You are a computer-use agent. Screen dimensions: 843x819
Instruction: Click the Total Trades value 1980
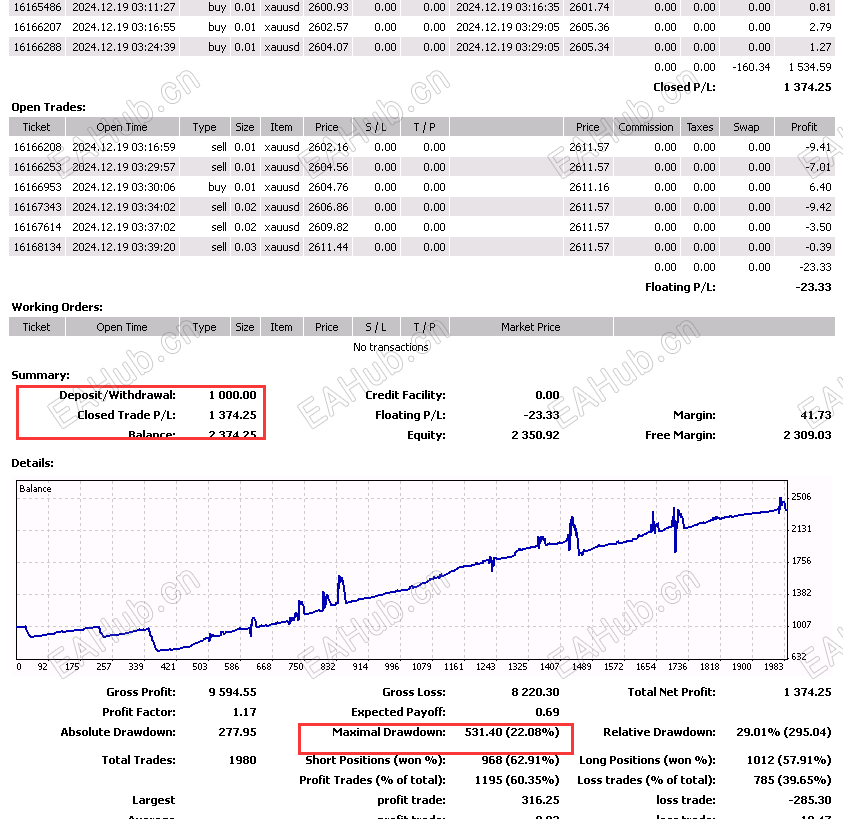pyautogui.click(x=242, y=759)
